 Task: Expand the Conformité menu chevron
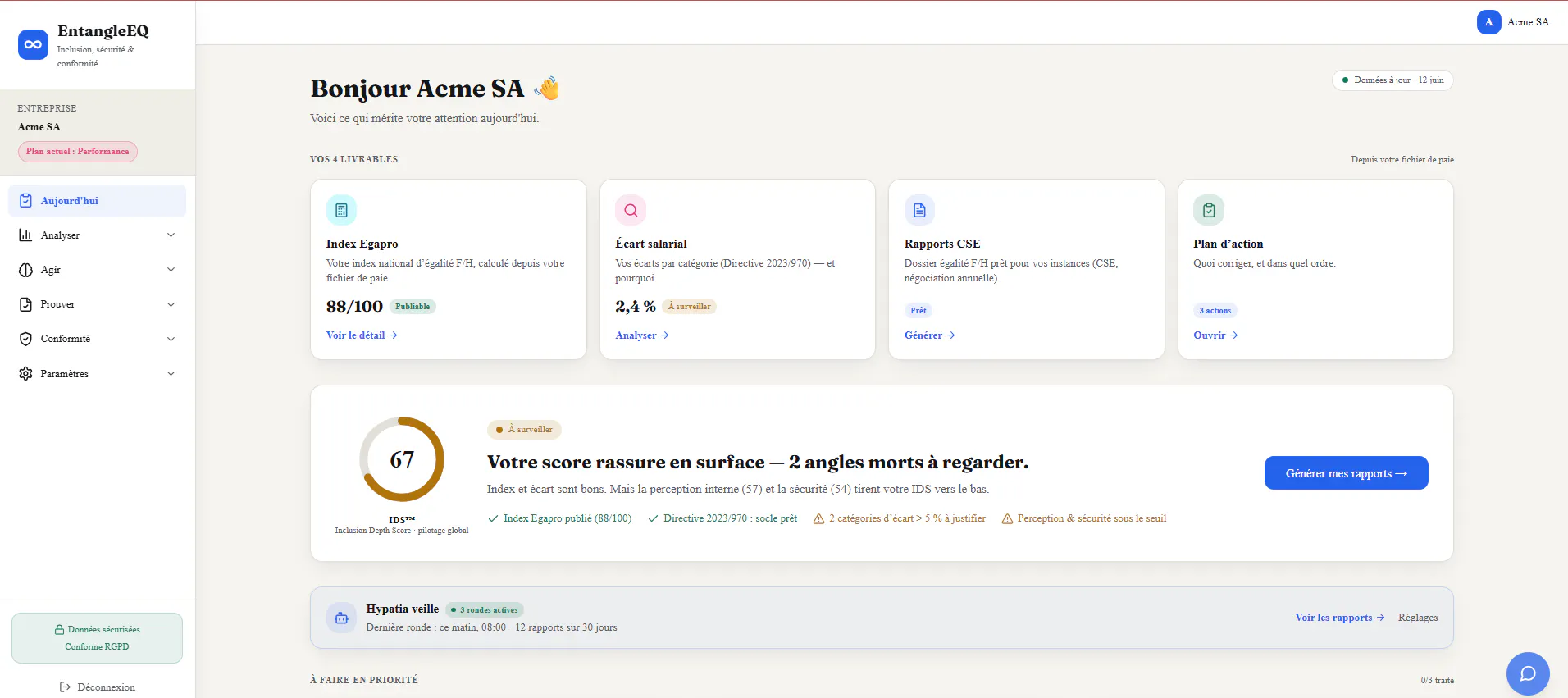coord(171,339)
